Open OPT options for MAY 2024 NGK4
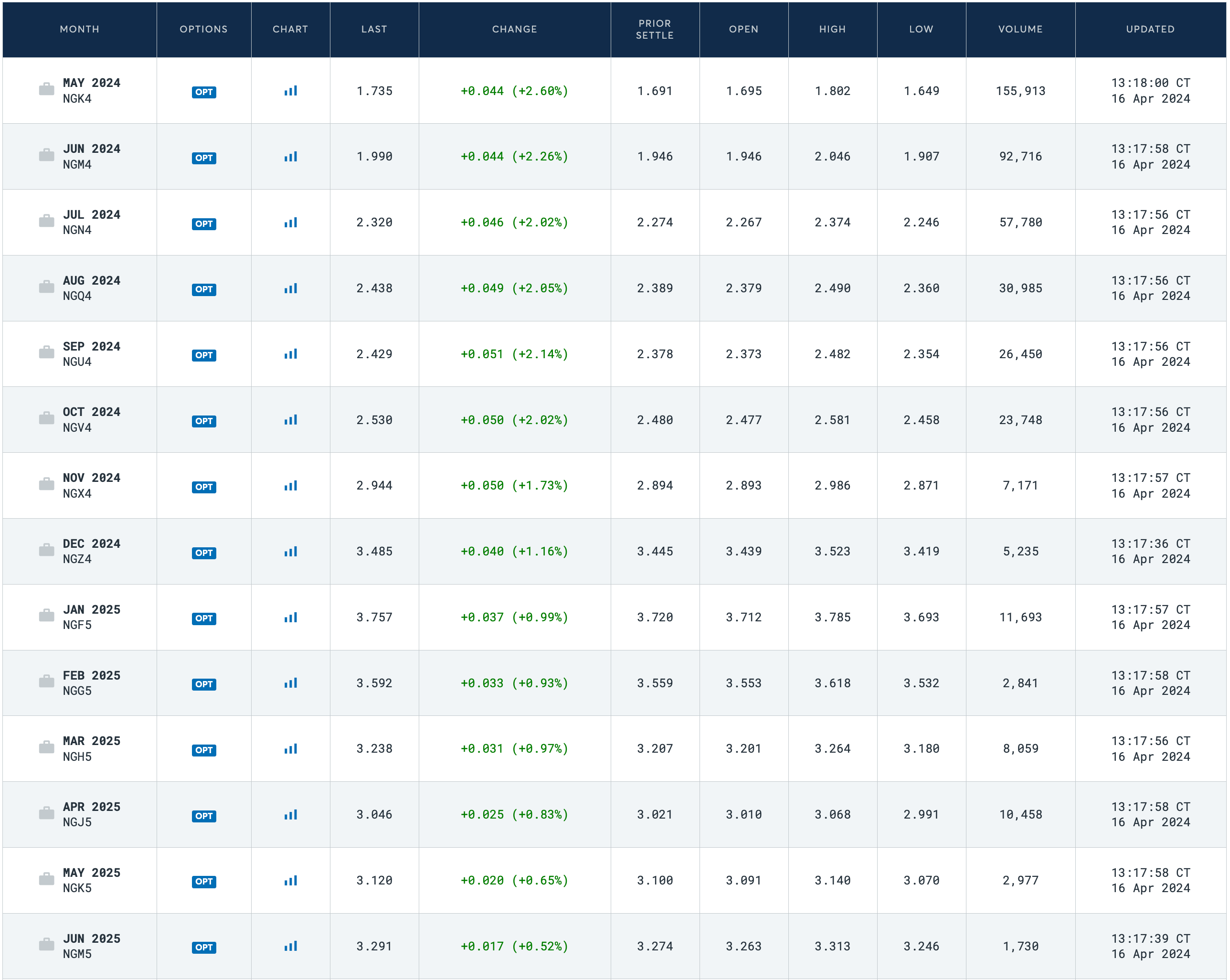The height and width of the screenshot is (980, 1230). tap(204, 92)
